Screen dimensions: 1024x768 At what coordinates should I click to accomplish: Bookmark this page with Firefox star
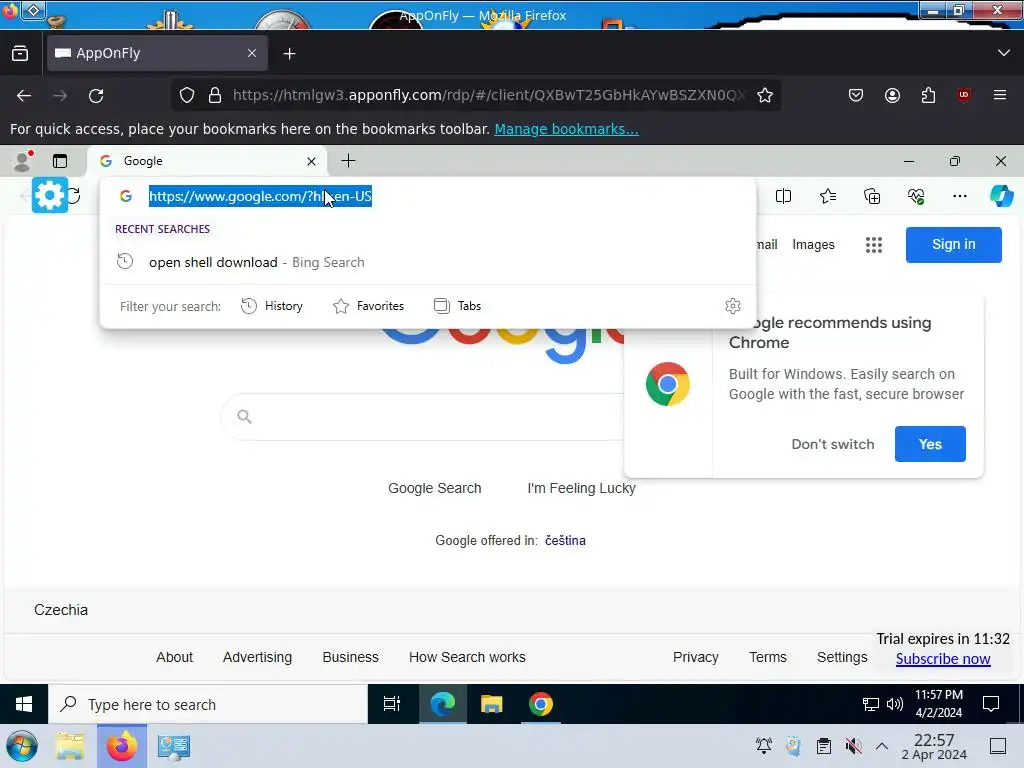coord(765,95)
